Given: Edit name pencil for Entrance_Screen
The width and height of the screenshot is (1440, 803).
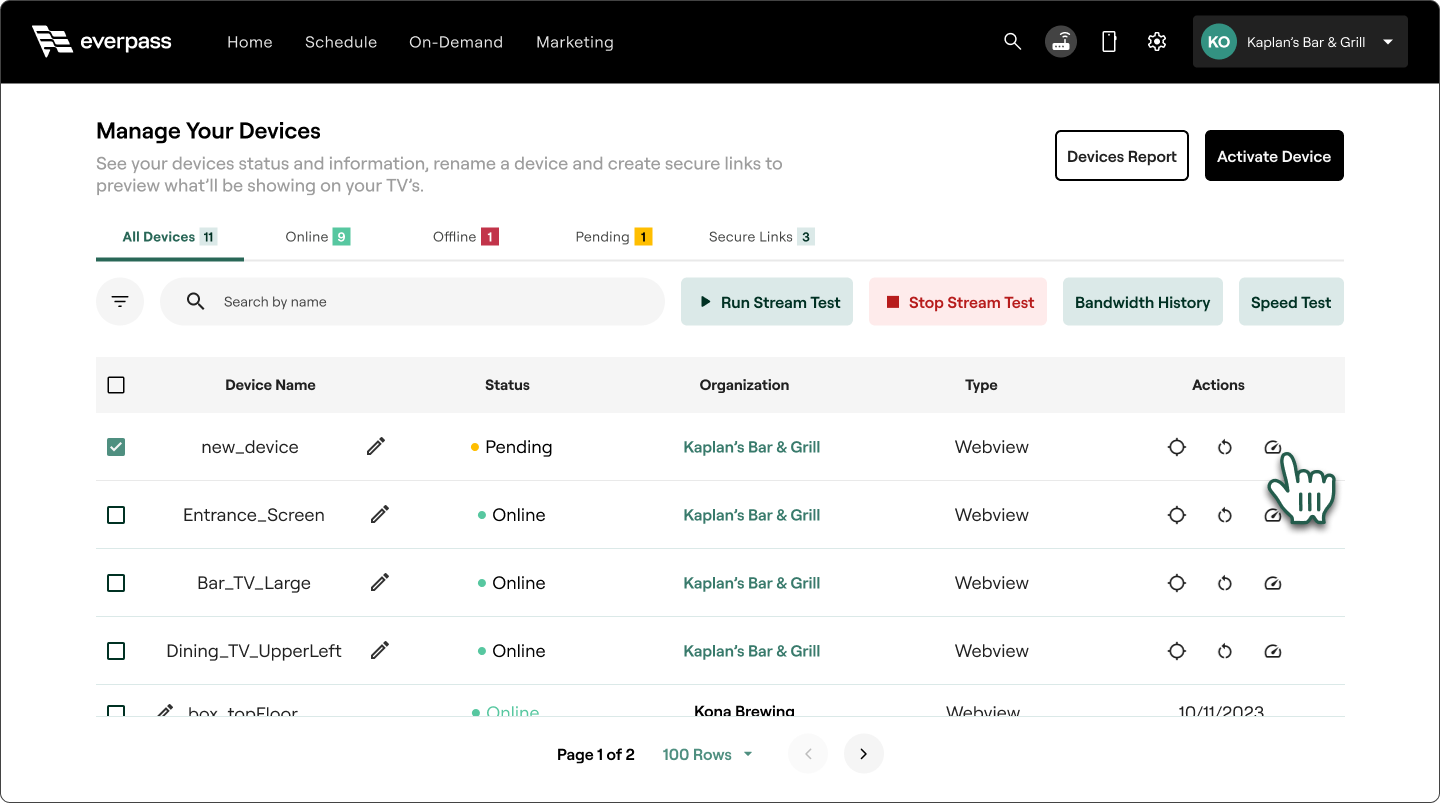Looking at the screenshot, I should coord(380,514).
